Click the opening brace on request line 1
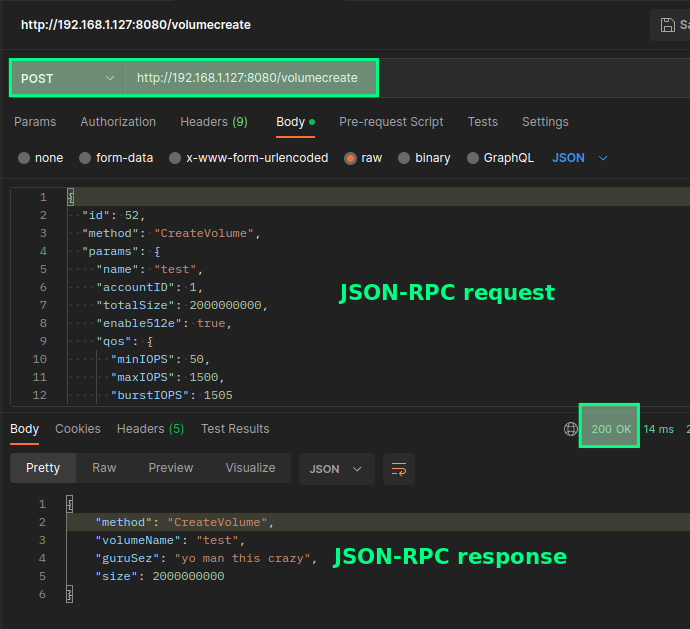690x629 pixels. point(70,197)
